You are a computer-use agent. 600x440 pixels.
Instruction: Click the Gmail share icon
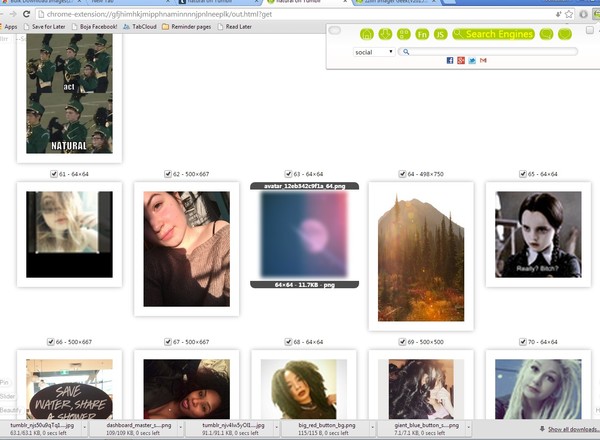[483, 61]
